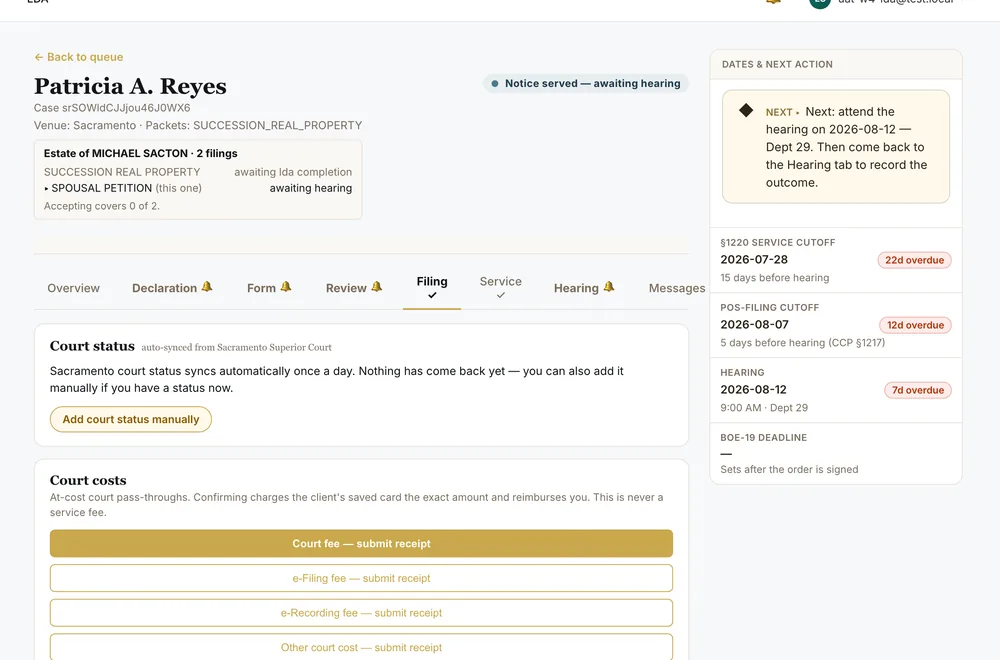Go to the Messages tab
The height and width of the screenshot is (660, 1000).
click(677, 288)
